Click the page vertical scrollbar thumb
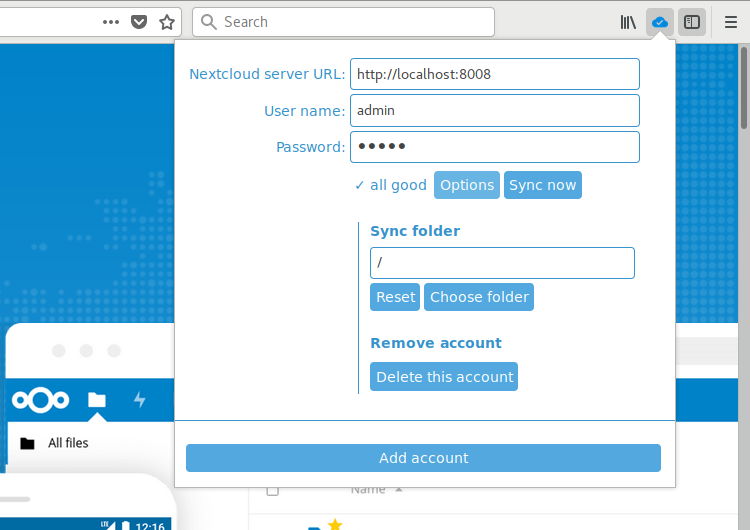750x530 pixels. click(743, 88)
